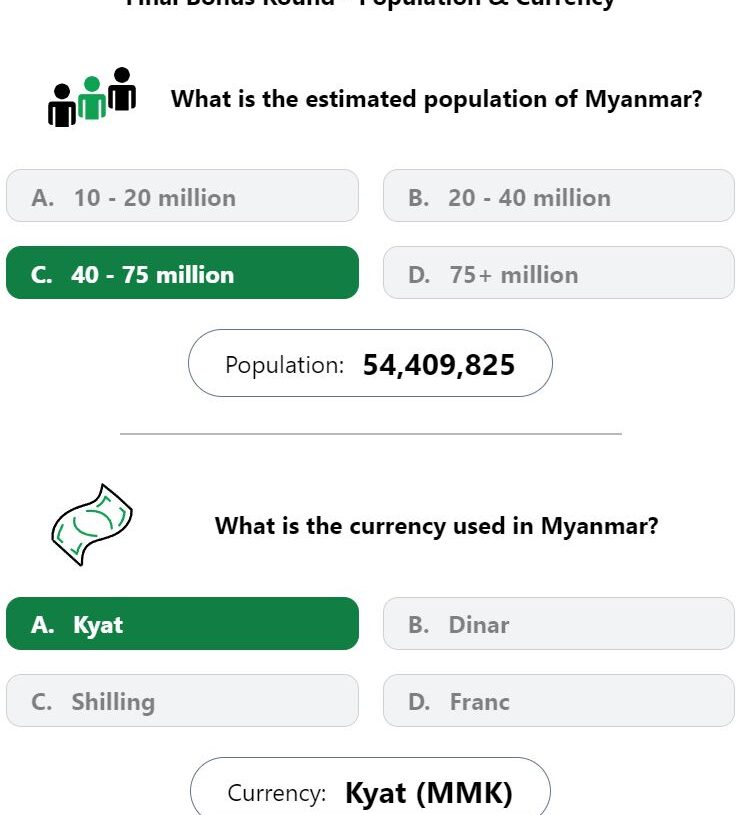
Task: Select the highlighted Kyat answer
Action: point(182,624)
